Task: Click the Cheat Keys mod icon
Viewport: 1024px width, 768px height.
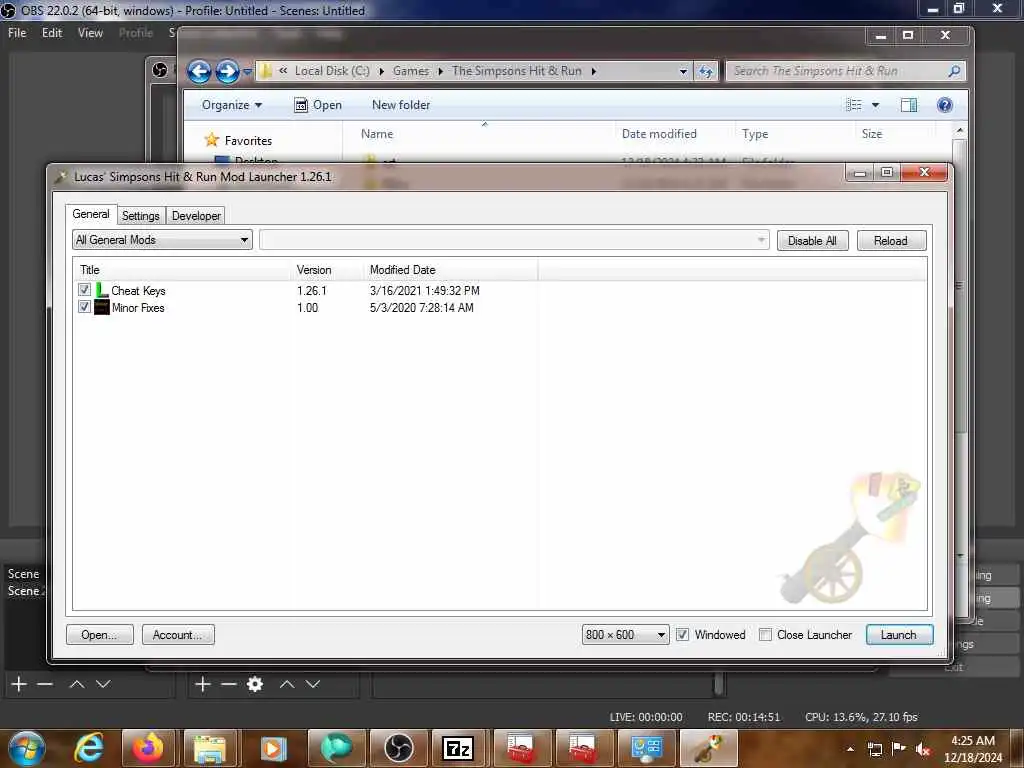Action: pyautogui.click(x=102, y=290)
